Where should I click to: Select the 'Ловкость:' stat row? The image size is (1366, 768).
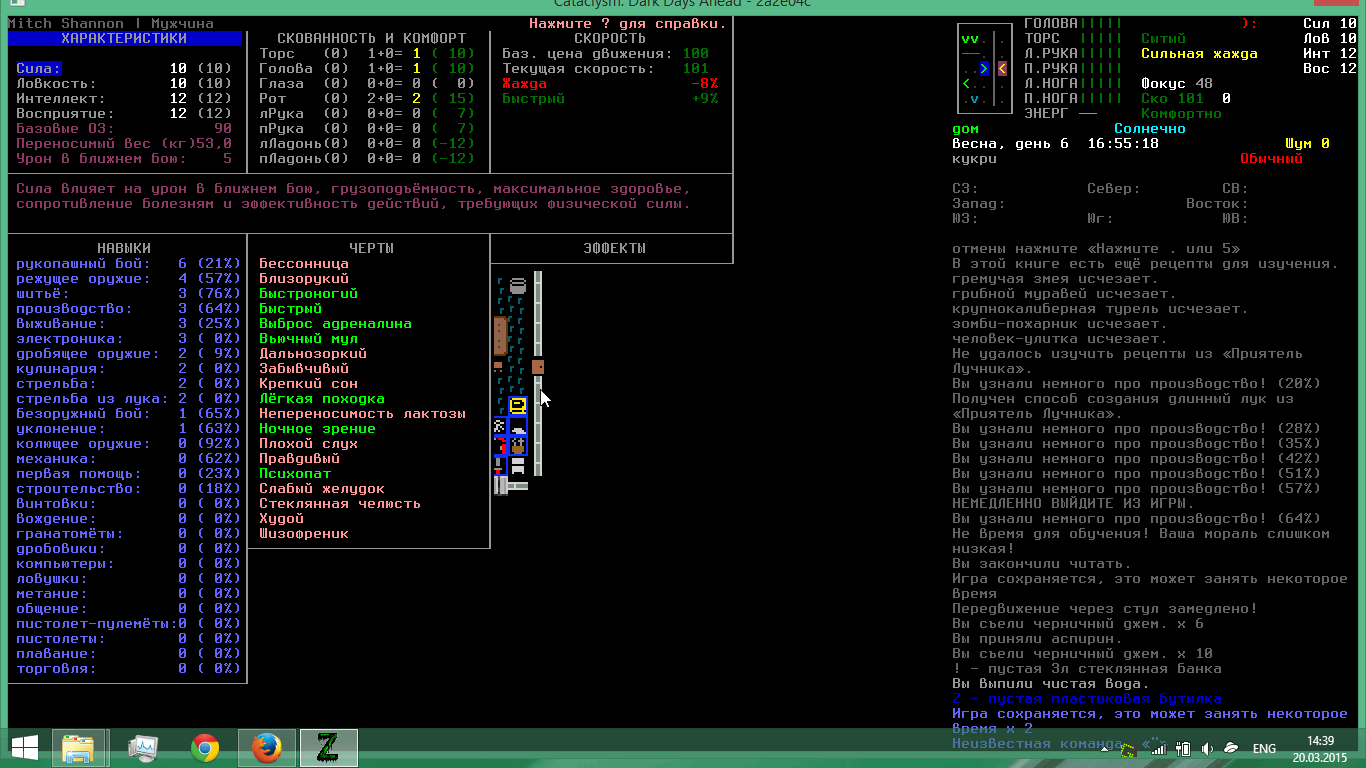click(125, 84)
